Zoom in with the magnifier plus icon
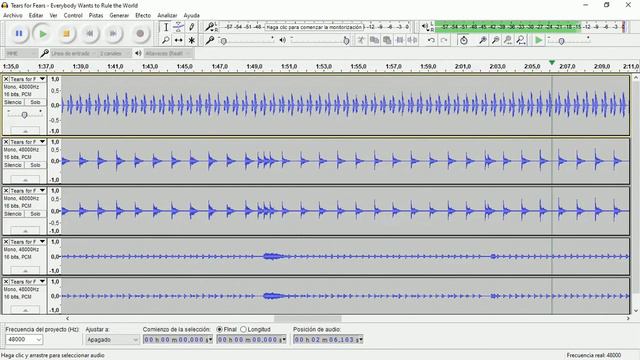This screenshot has height=360, width=640. [482, 40]
